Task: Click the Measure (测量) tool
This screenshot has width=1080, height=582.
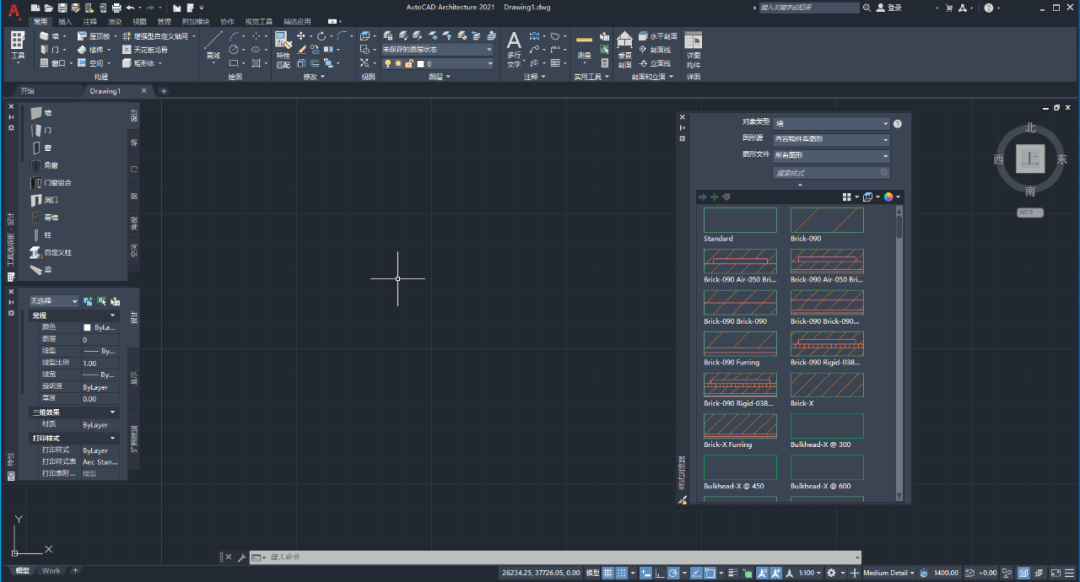Action: (584, 46)
